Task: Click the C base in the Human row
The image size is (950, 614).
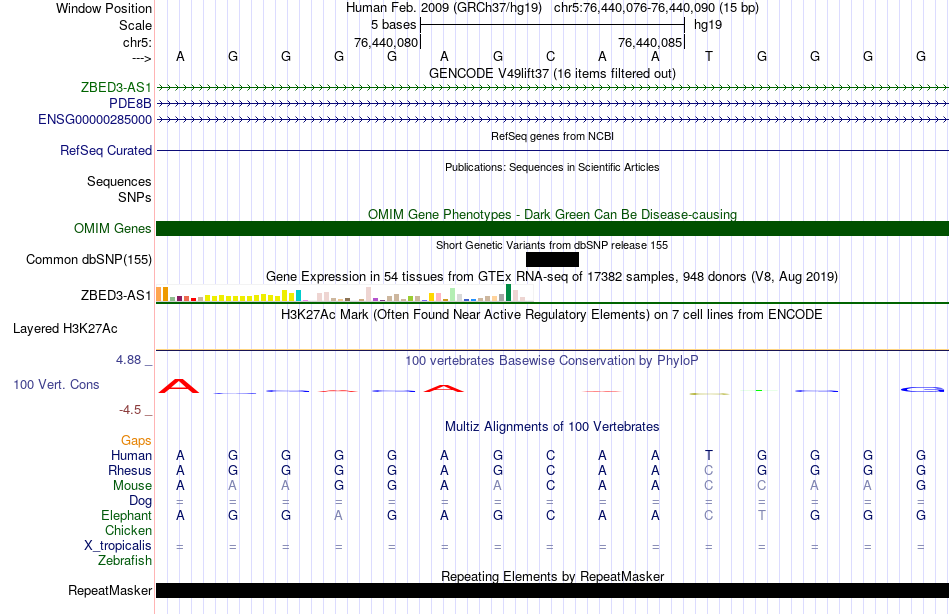Action: pos(550,455)
